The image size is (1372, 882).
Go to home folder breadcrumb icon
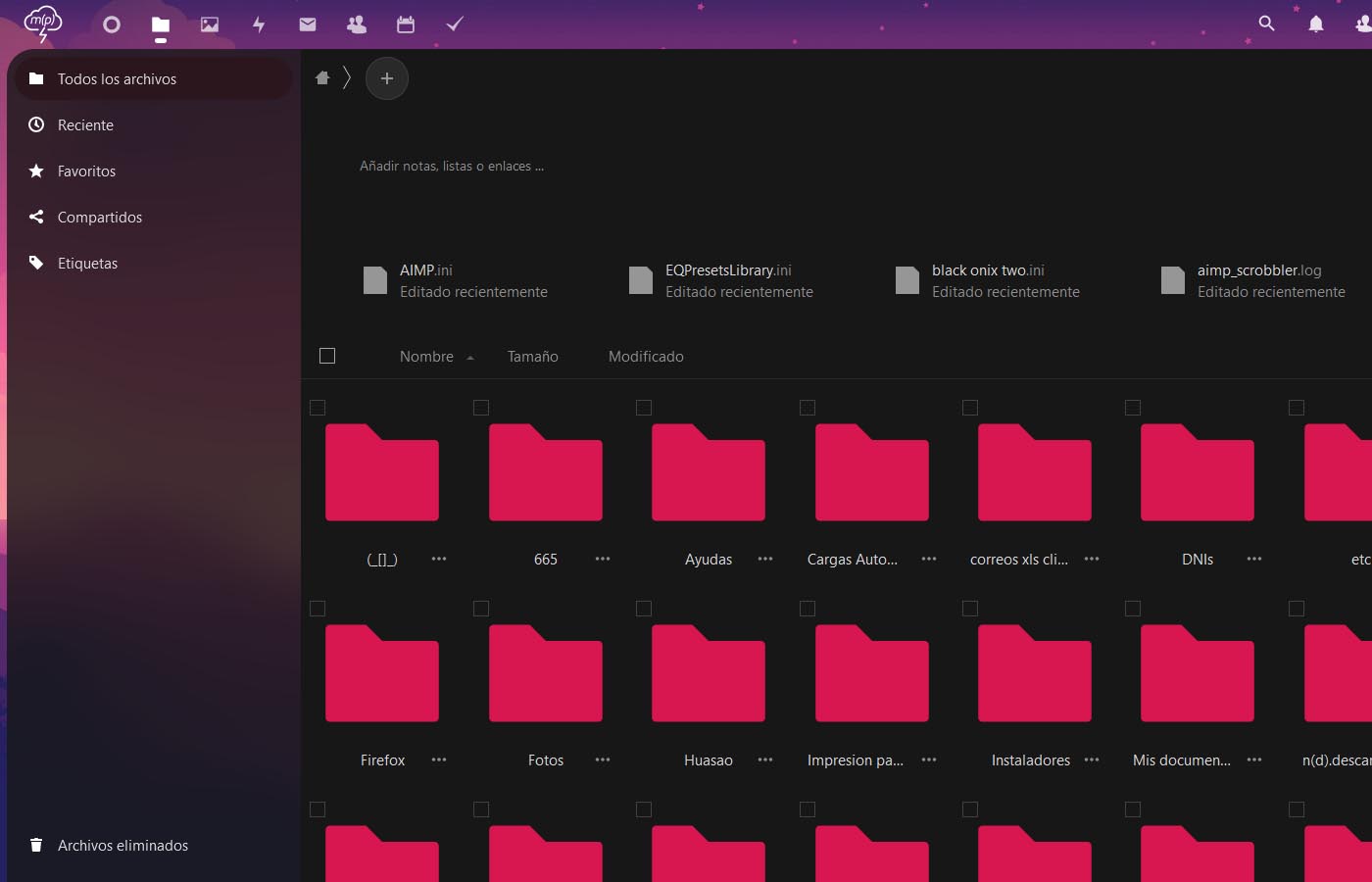pos(322,77)
